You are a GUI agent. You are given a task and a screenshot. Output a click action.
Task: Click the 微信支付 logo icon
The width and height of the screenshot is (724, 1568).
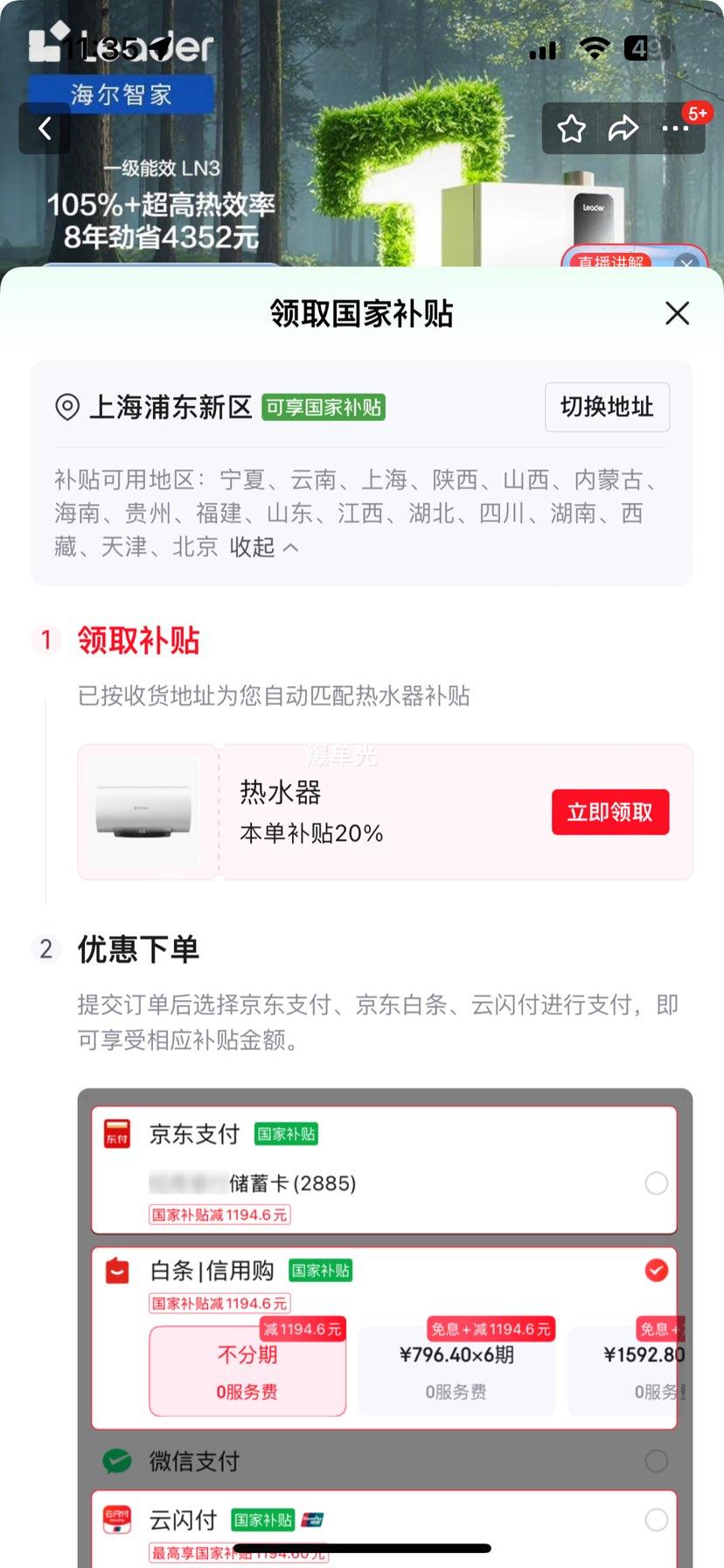tap(117, 1460)
